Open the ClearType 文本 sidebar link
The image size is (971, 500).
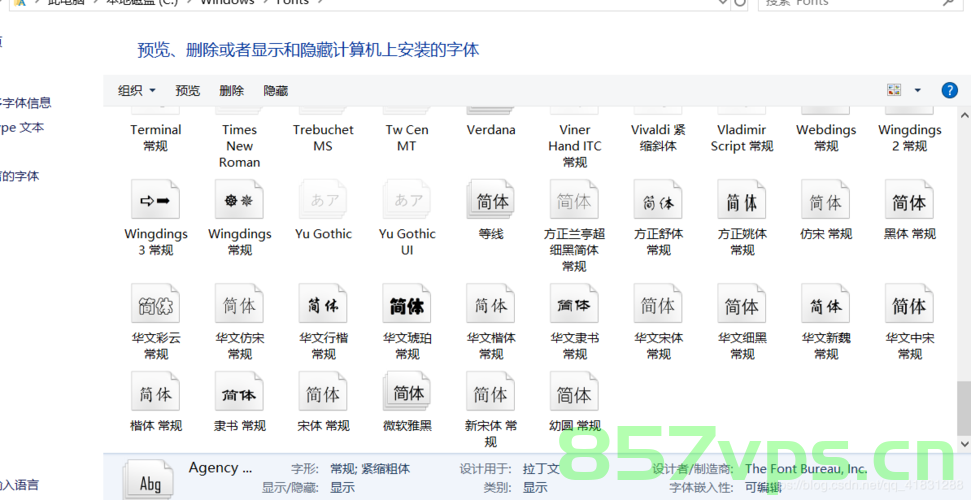pyautogui.click(x=22, y=128)
